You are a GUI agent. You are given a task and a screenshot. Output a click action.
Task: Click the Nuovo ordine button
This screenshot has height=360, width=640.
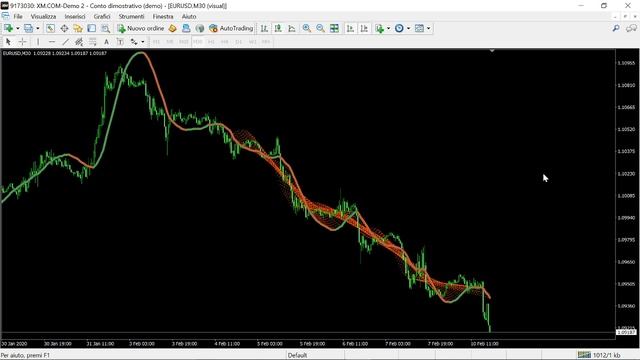(140, 28)
